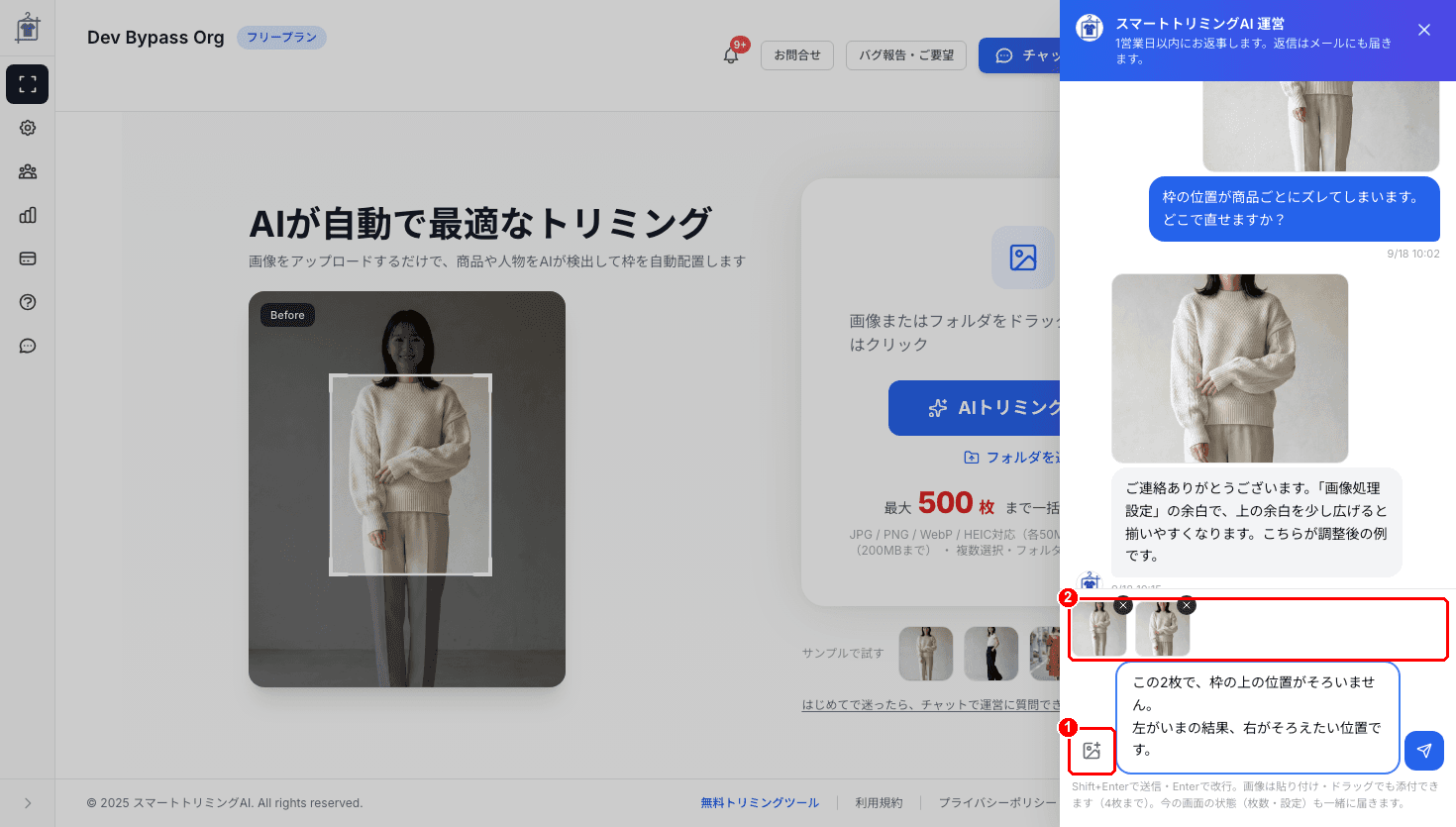The height and width of the screenshot is (827, 1456).
Task: Click the AIが自動で最適なトリミング heading
Action: pos(480,224)
